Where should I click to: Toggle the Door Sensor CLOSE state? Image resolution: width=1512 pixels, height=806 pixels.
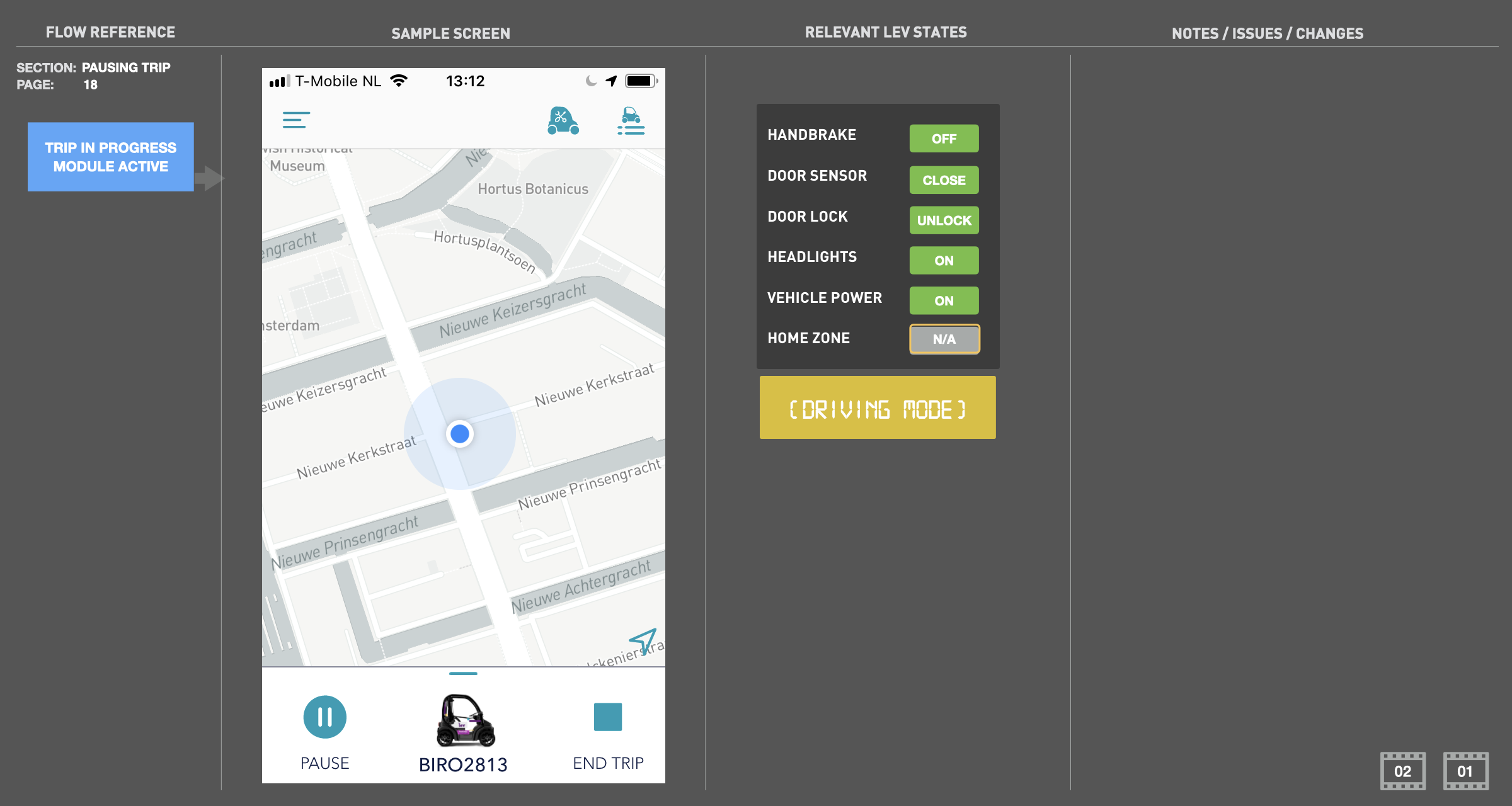(x=943, y=180)
